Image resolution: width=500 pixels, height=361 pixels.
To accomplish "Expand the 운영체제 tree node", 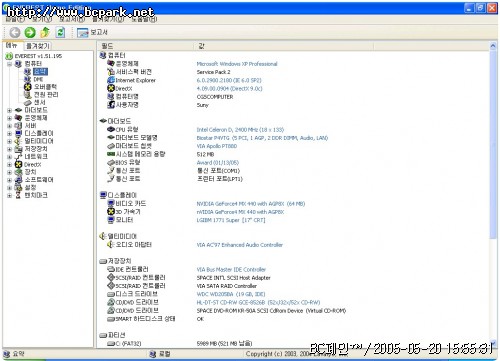I will pyautogui.click(x=9, y=118).
